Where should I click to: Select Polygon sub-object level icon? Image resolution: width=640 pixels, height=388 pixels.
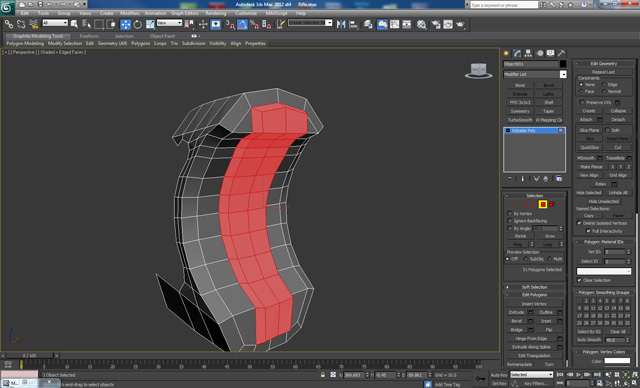[x=543, y=204]
